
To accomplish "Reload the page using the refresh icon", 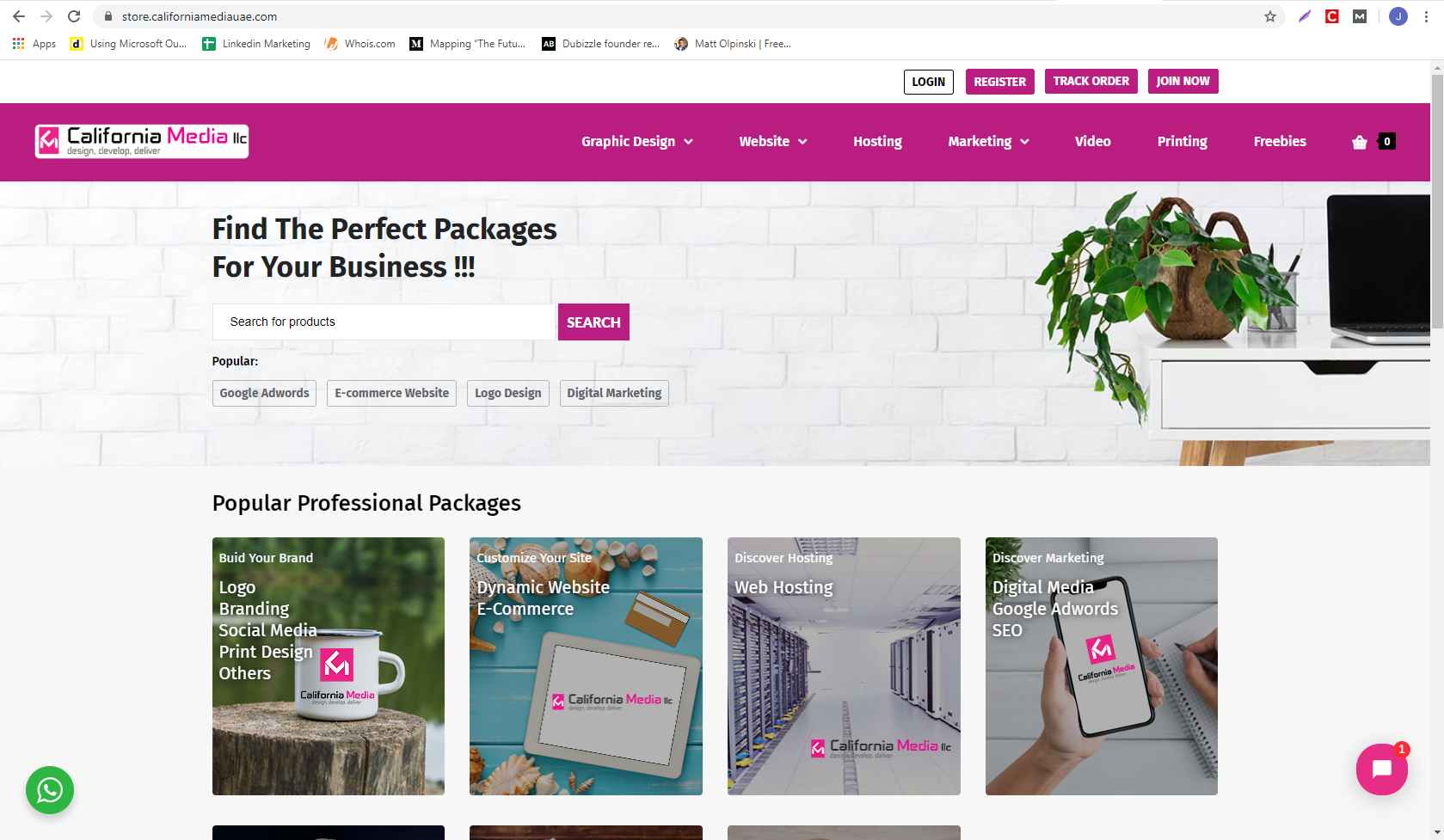I will pyautogui.click(x=74, y=16).
